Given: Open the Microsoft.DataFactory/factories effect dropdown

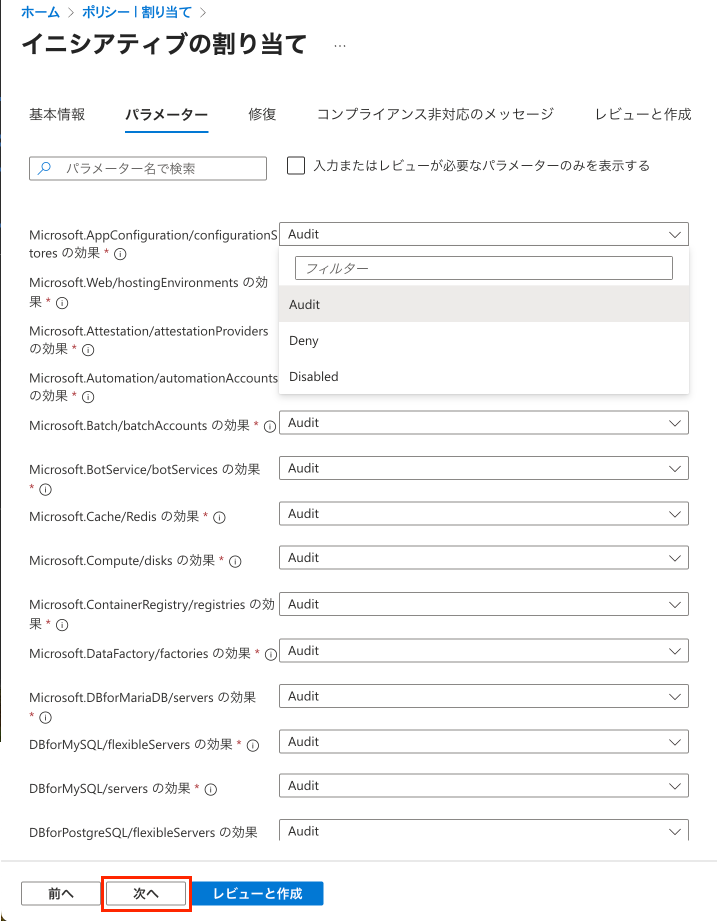Looking at the screenshot, I should (x=484, y=651).
